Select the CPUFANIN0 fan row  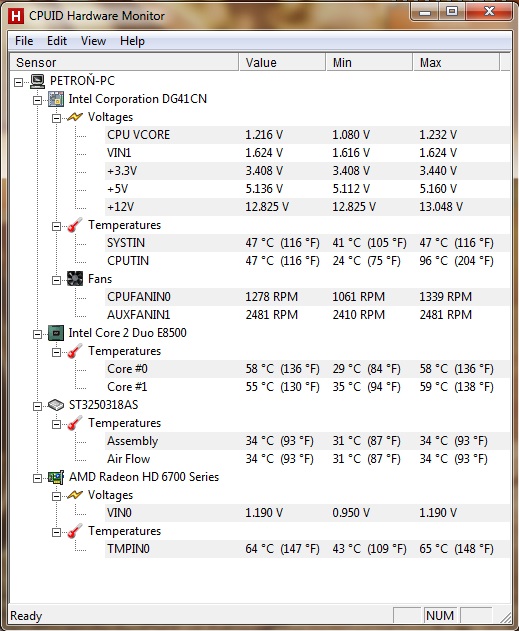point(307,297)
